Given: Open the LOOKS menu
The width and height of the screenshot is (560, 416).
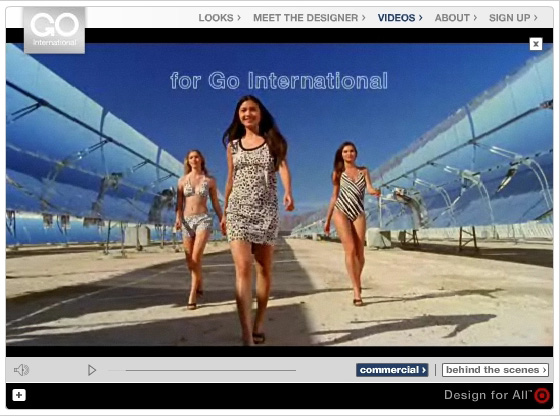Looking at the screenshot, I should click(219, 17).
